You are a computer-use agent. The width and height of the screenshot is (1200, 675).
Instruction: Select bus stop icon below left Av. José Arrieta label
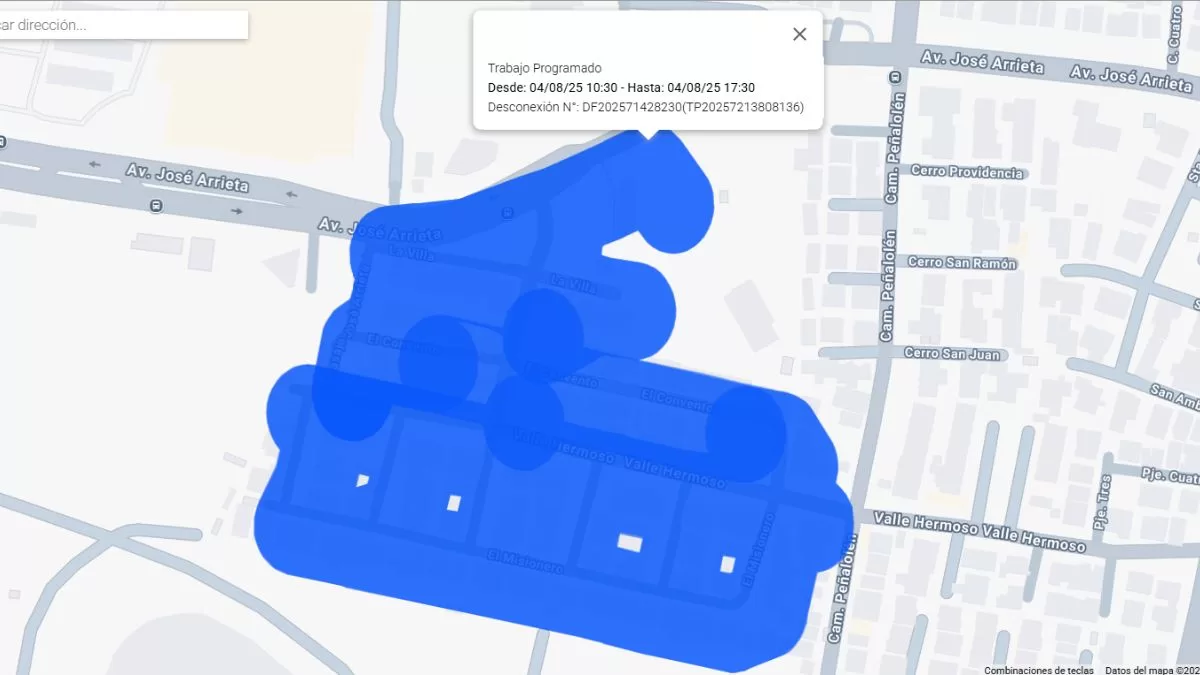click(156, 205)
